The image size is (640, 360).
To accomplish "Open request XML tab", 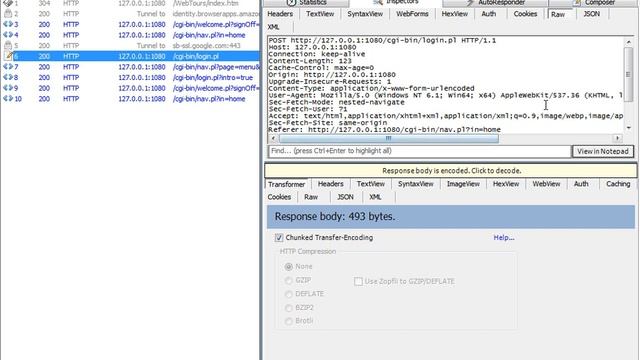I will point(273,27).
